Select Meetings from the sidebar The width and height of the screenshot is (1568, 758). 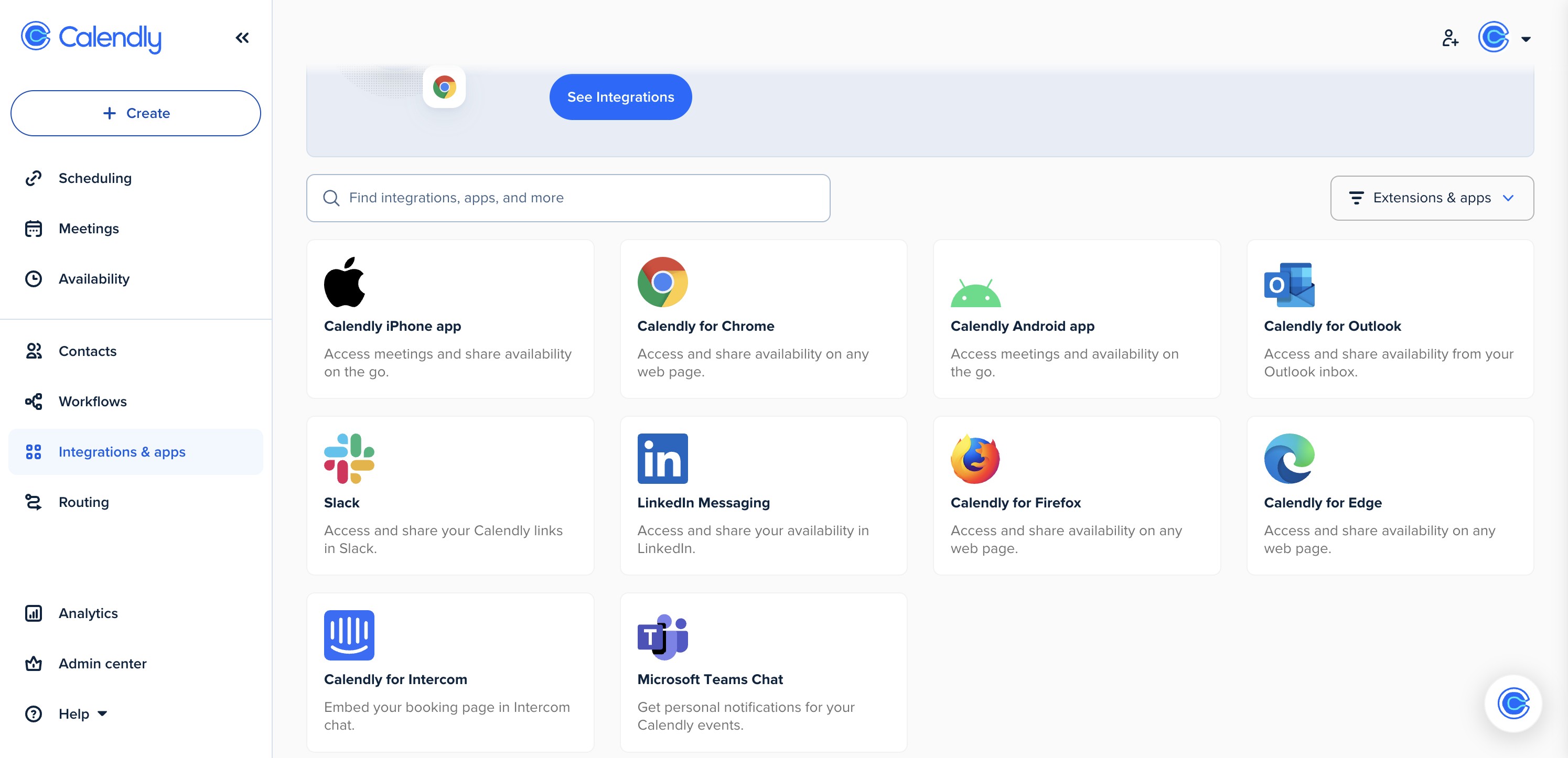pyautogui.click(x=89, y=228)
